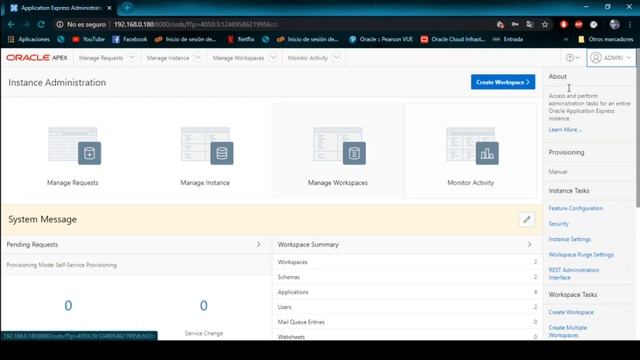Open the Manage Requests menu
640x360 pixels.
(x=101, y=58)
